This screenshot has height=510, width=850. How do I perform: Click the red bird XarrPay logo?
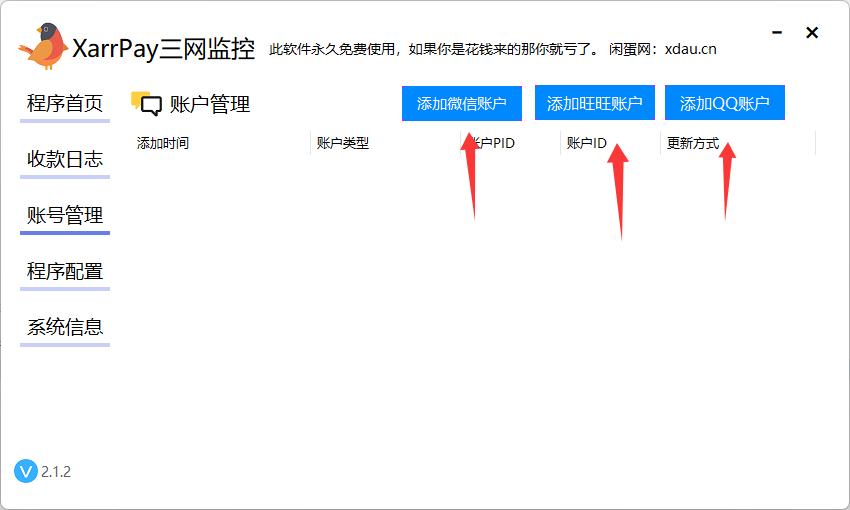tap(43, 46)
